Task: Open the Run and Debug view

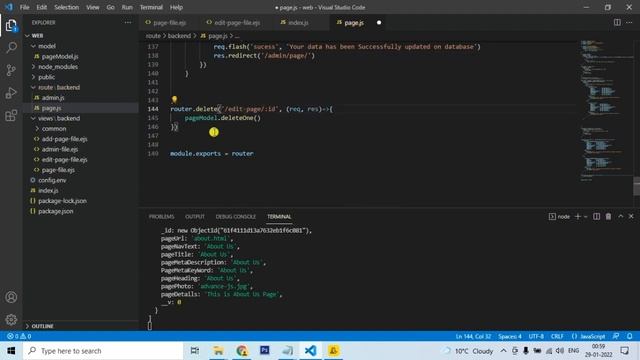Action: [11, 93]
